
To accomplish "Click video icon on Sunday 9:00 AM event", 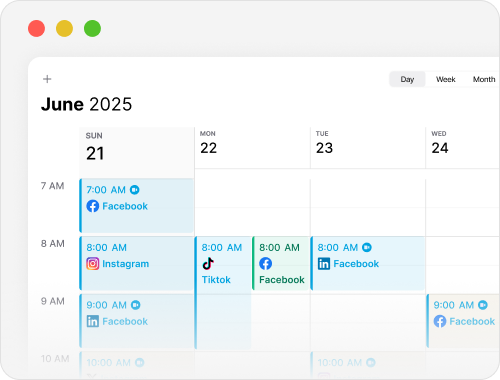I will point(136,305).
